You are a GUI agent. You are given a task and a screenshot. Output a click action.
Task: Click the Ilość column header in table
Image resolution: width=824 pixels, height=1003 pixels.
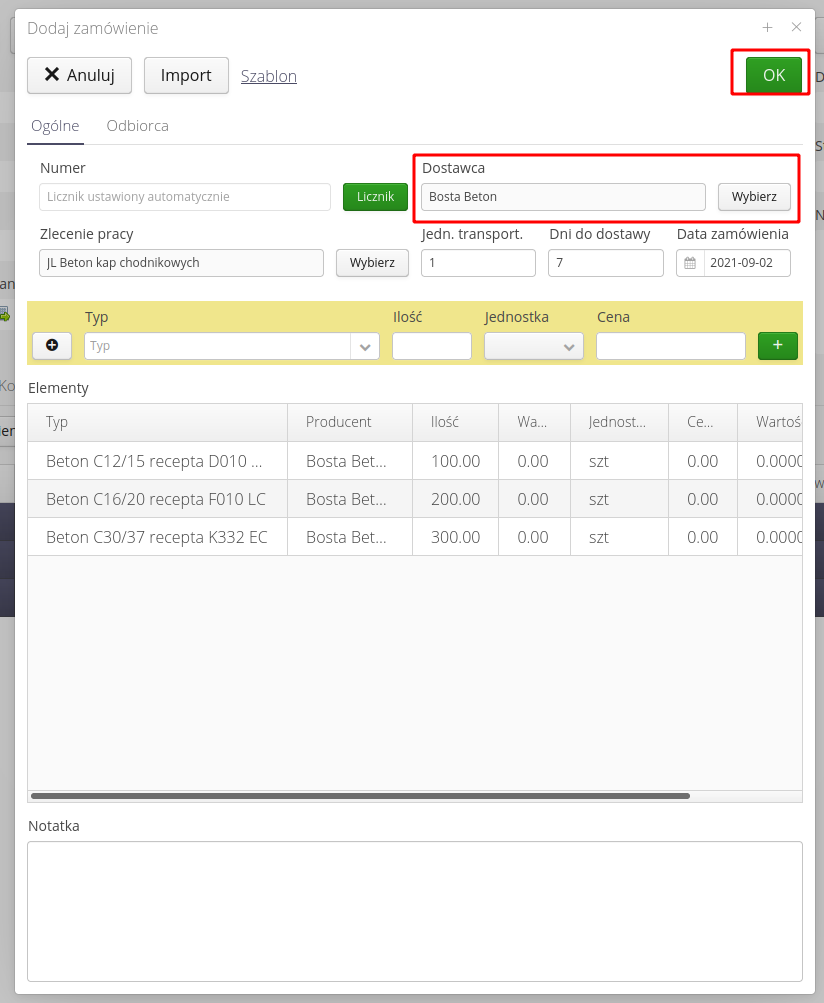[445, 422]
